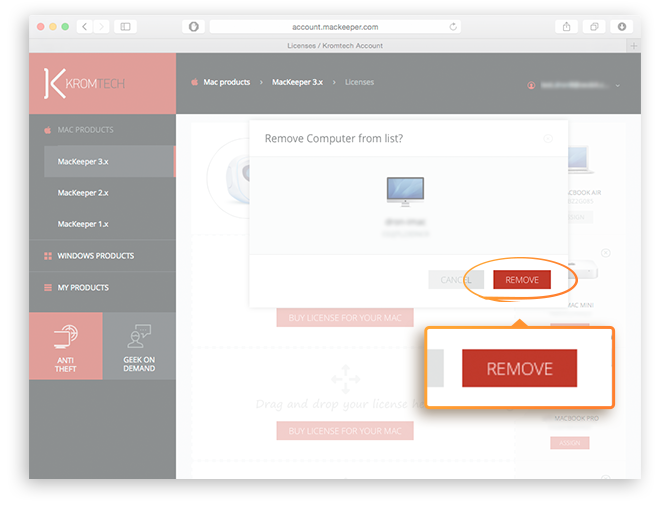The image size is (664, 514).
Task: Click upper Buy License For Your Mac button
Action: (x=345, y=318)
